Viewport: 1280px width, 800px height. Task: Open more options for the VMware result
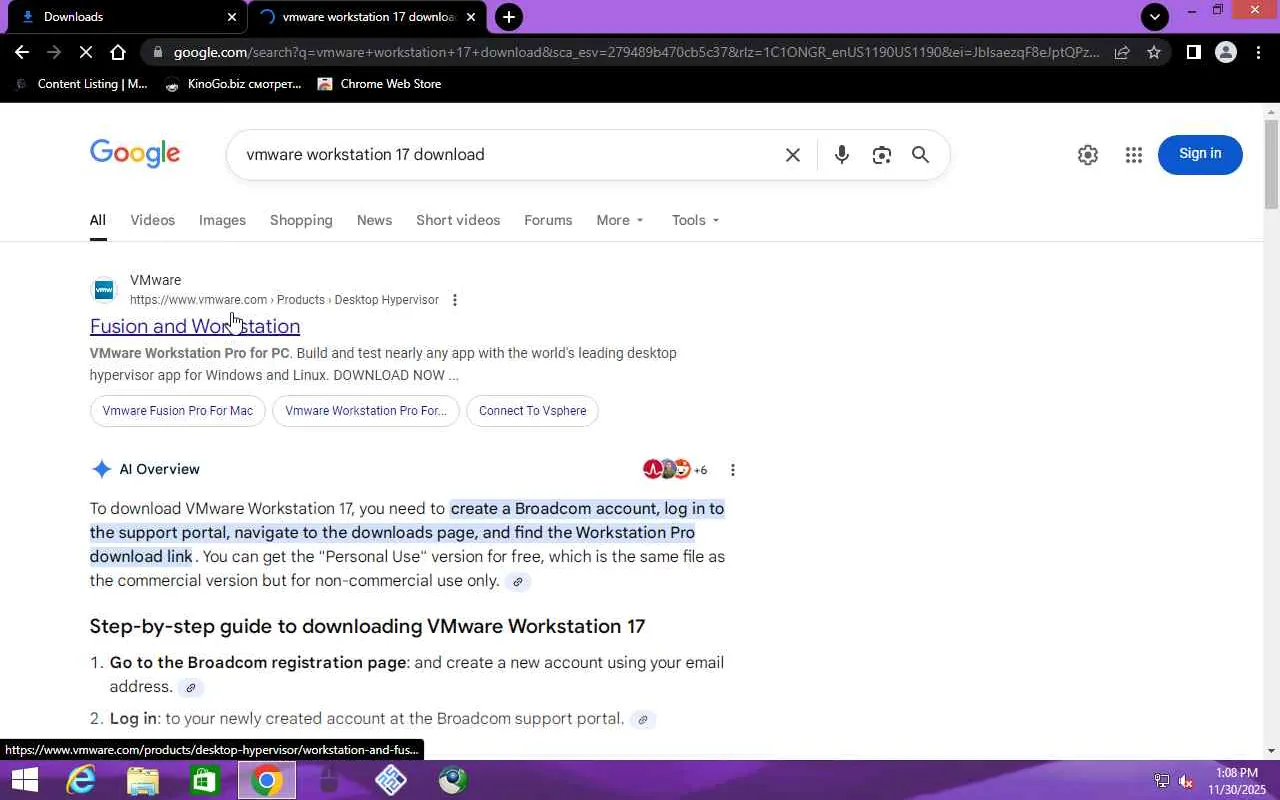click(454, 300)
